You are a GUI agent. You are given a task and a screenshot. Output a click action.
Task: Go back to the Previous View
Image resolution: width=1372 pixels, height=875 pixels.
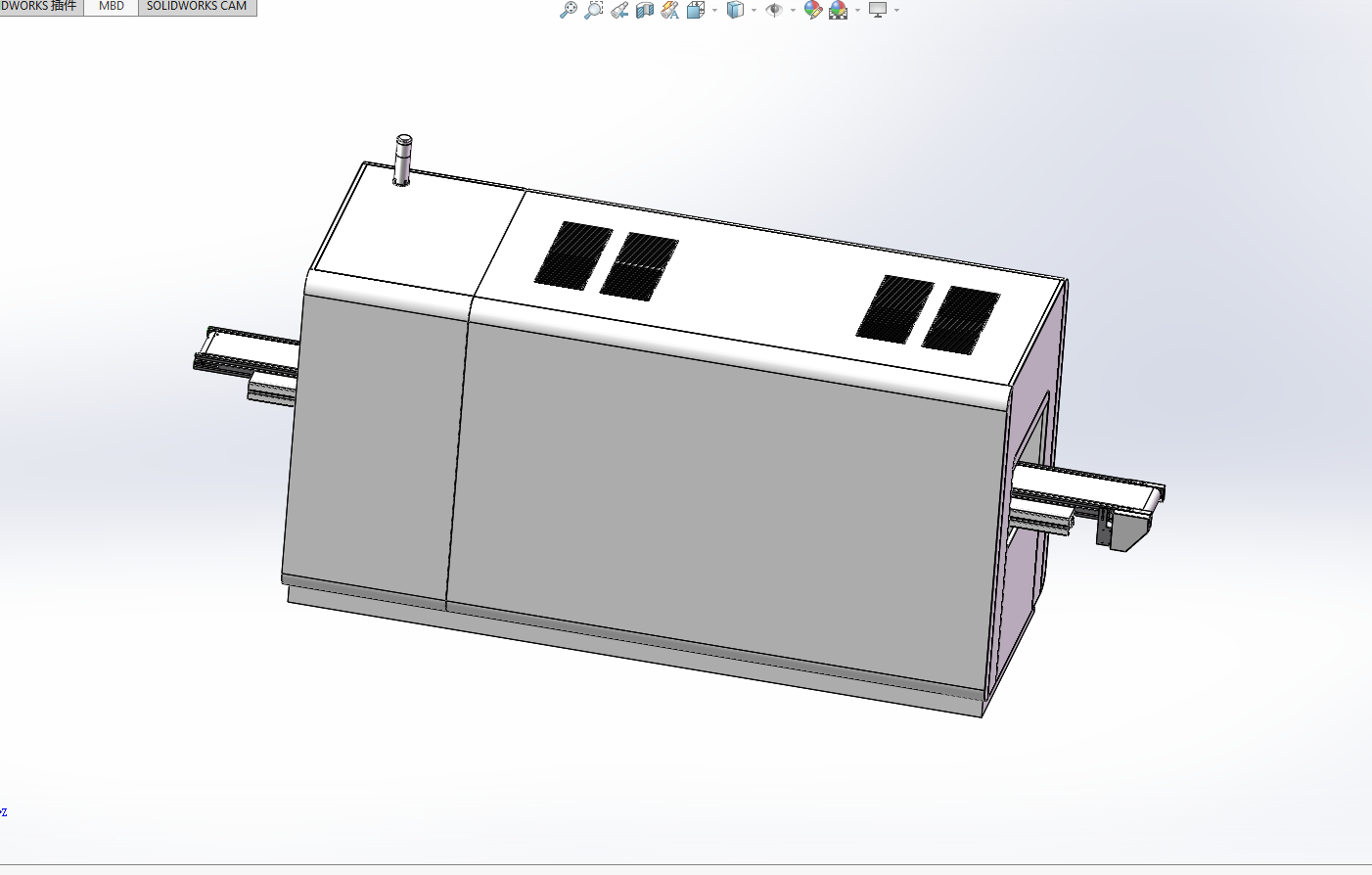(x=619, y=10)
